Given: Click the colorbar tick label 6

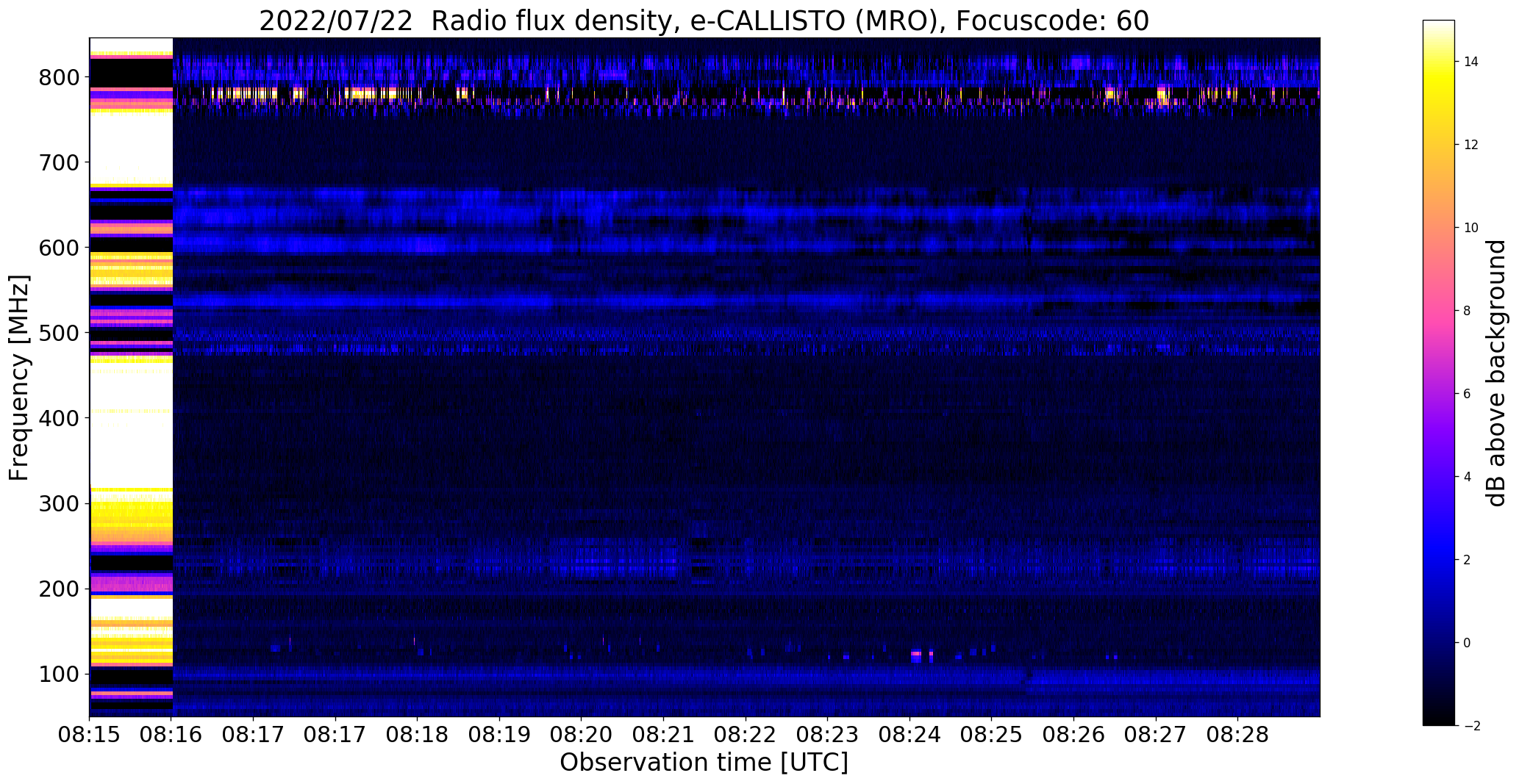Looking at the screenshot, I should (1467, 394).
